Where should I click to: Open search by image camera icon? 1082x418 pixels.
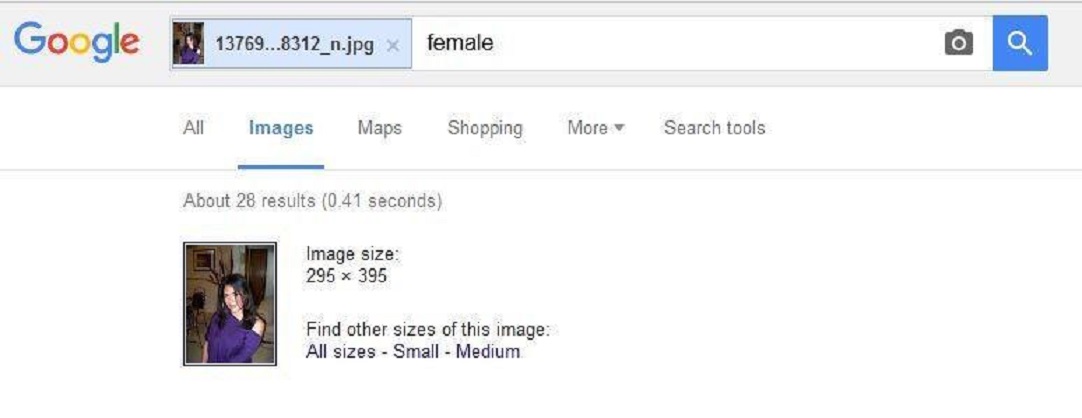tap(958, 43)
